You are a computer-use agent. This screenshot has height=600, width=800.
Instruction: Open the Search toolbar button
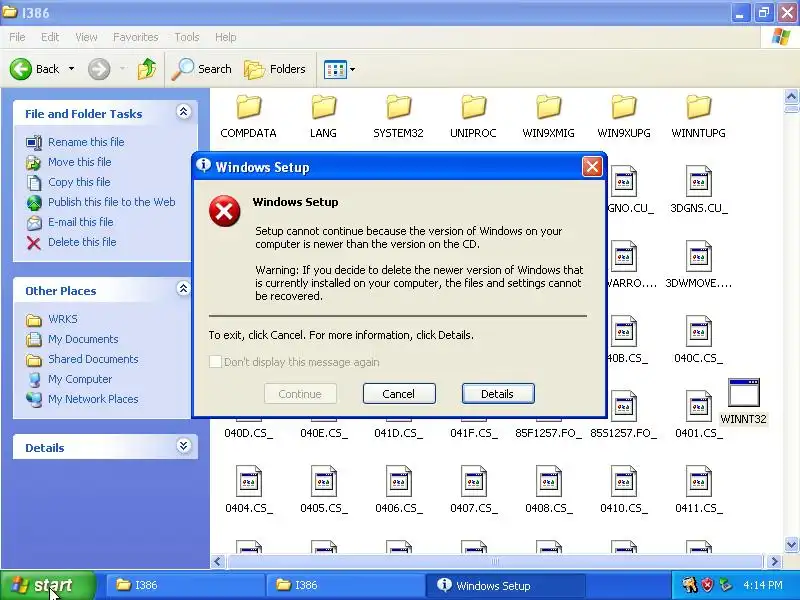202,69
